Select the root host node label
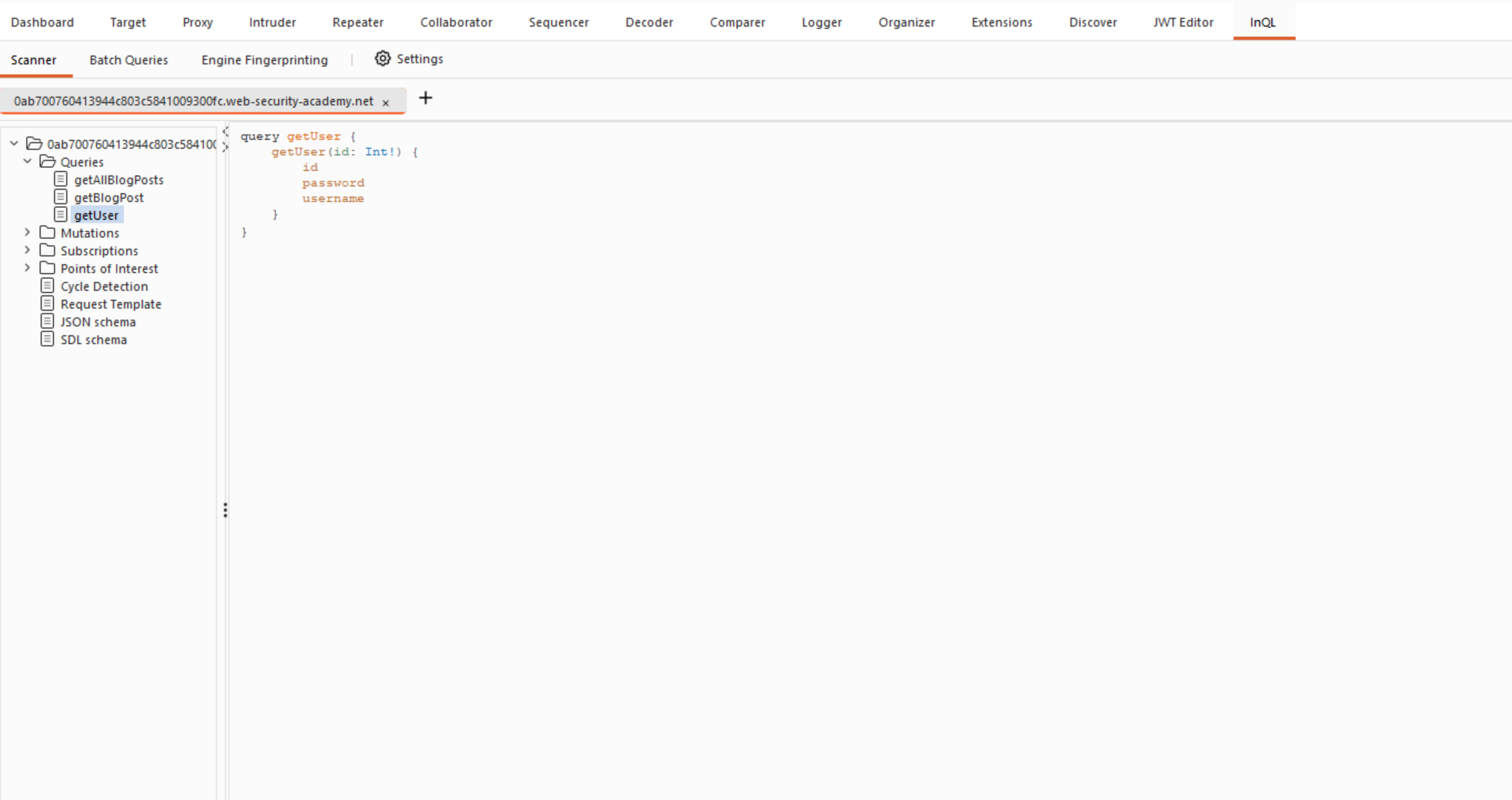 132,144
